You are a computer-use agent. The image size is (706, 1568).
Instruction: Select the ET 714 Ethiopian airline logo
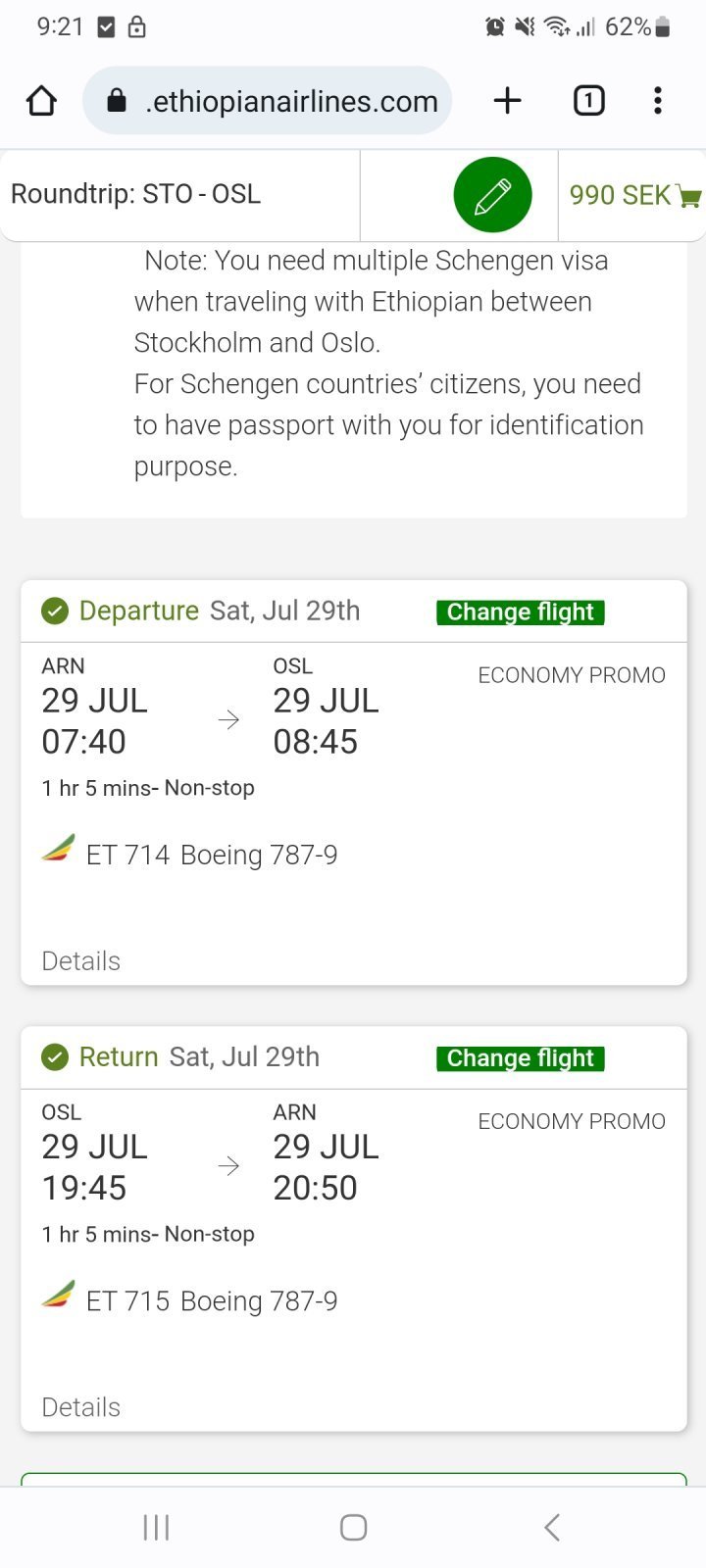pos(59,849)
